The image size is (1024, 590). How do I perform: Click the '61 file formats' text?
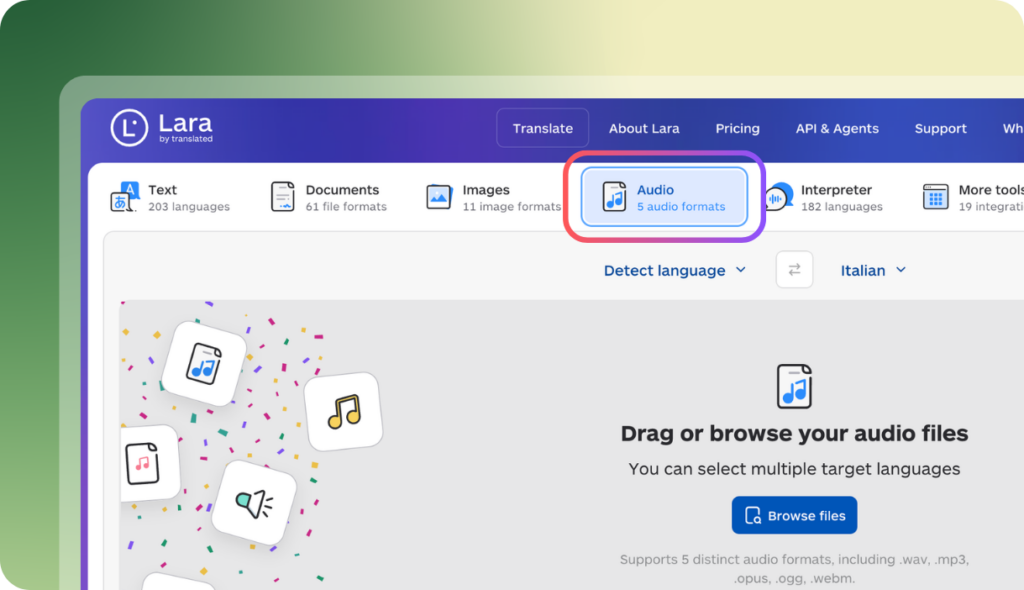[346, 206]
